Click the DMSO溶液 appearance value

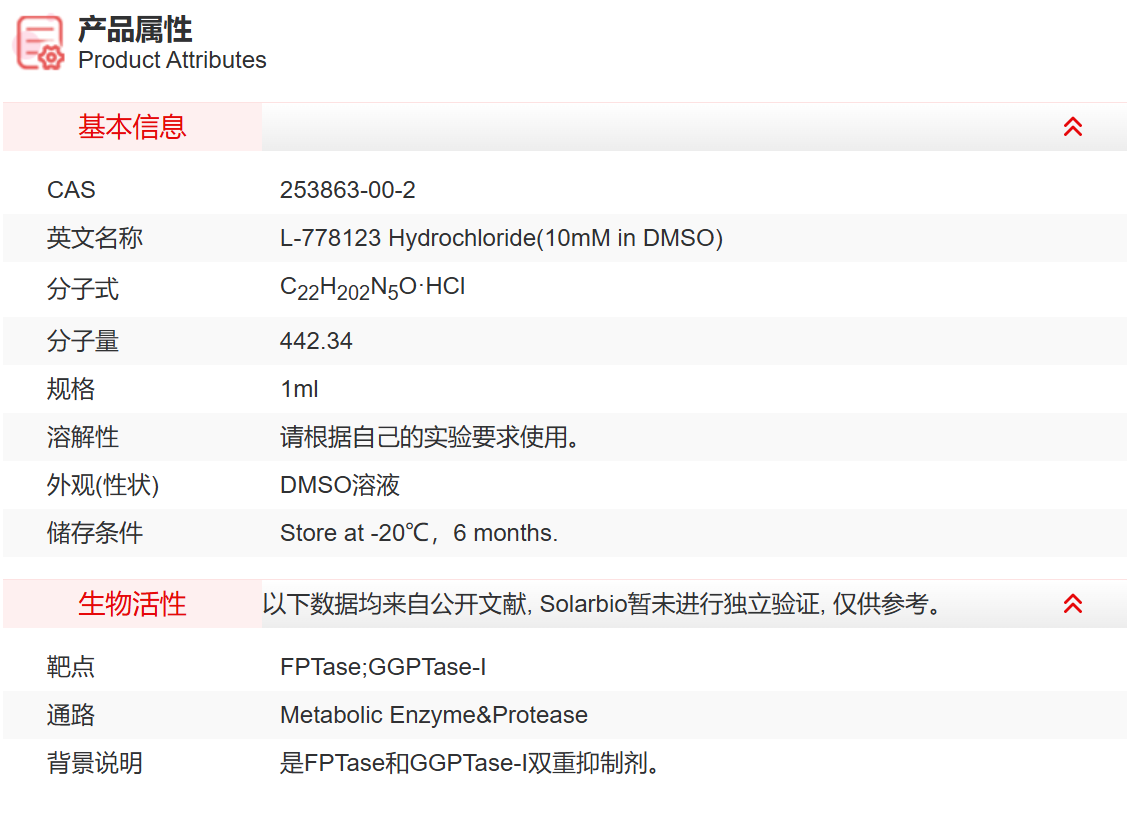(340, 485)
